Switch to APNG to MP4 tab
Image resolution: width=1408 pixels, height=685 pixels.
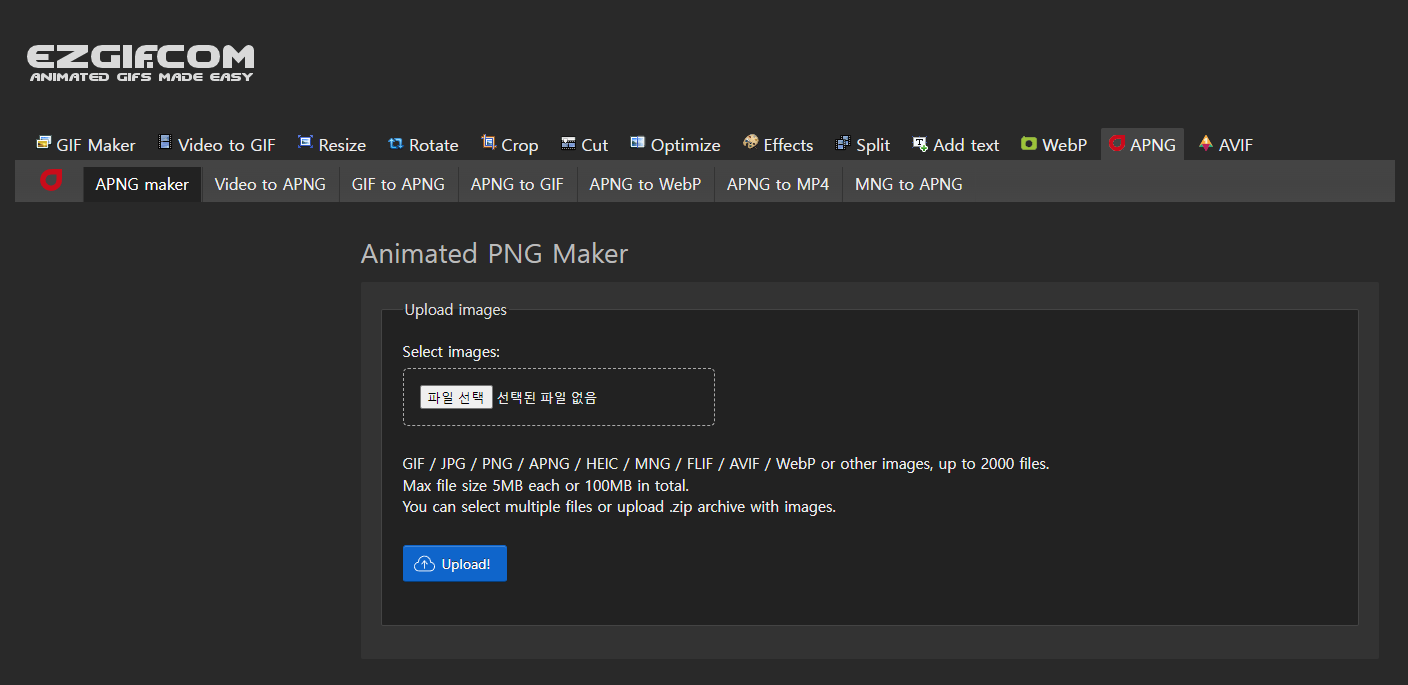tap(778, 184)
